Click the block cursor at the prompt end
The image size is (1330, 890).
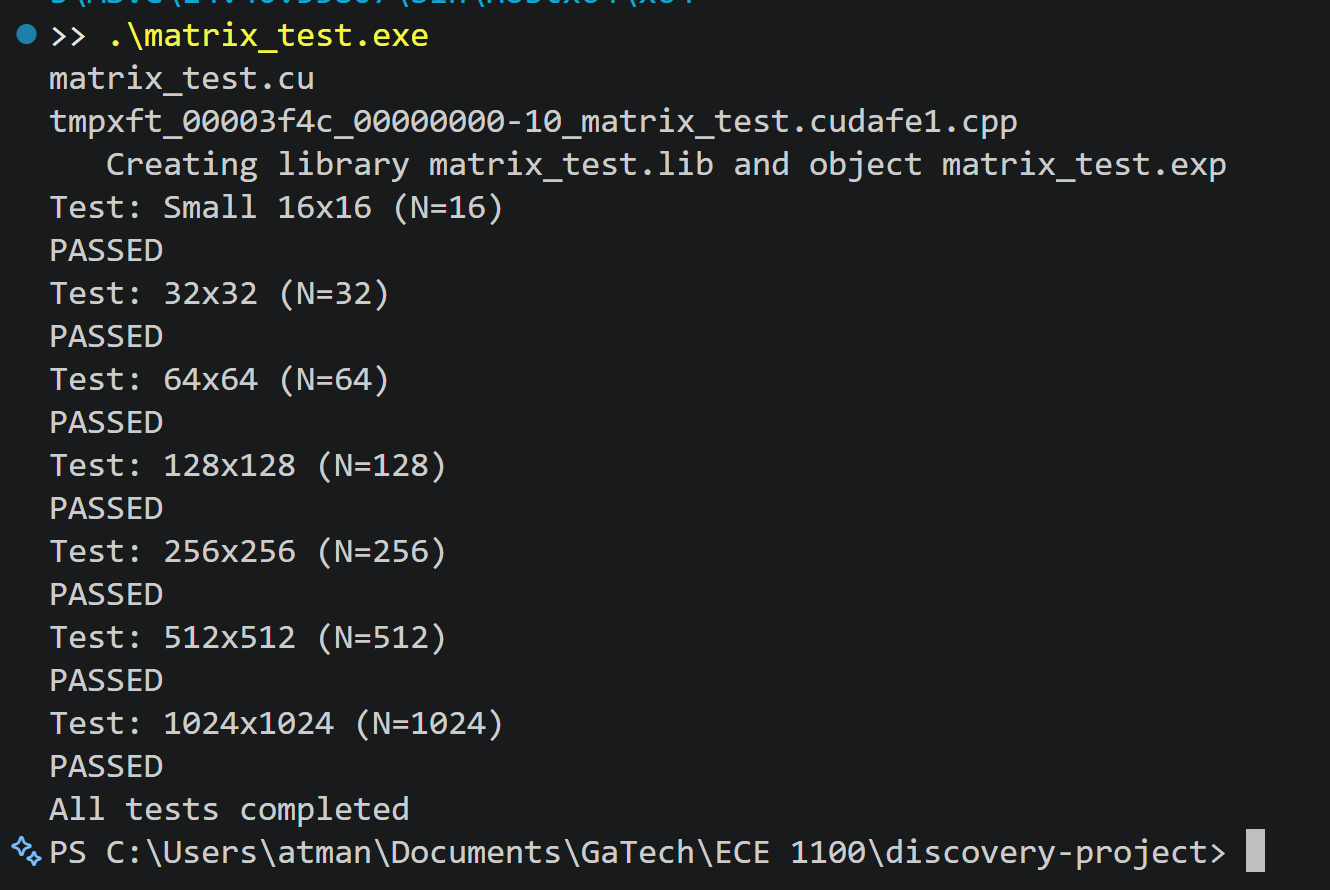(1255, 851)
